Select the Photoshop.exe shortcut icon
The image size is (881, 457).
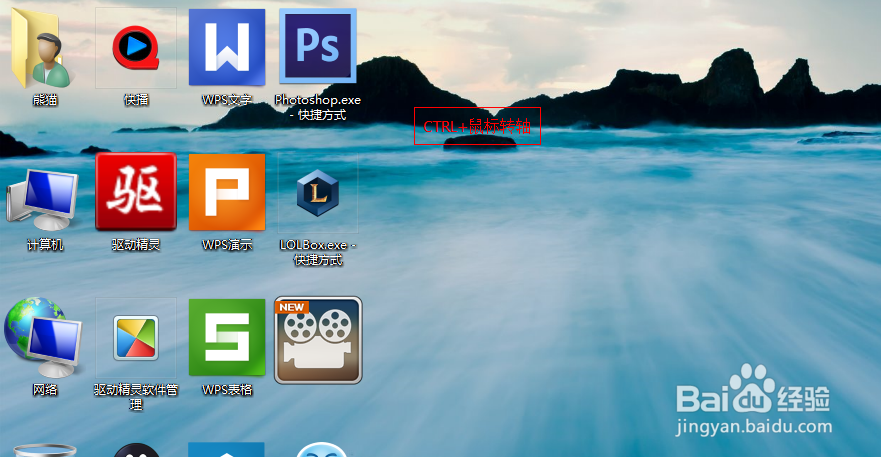(318, 46)
